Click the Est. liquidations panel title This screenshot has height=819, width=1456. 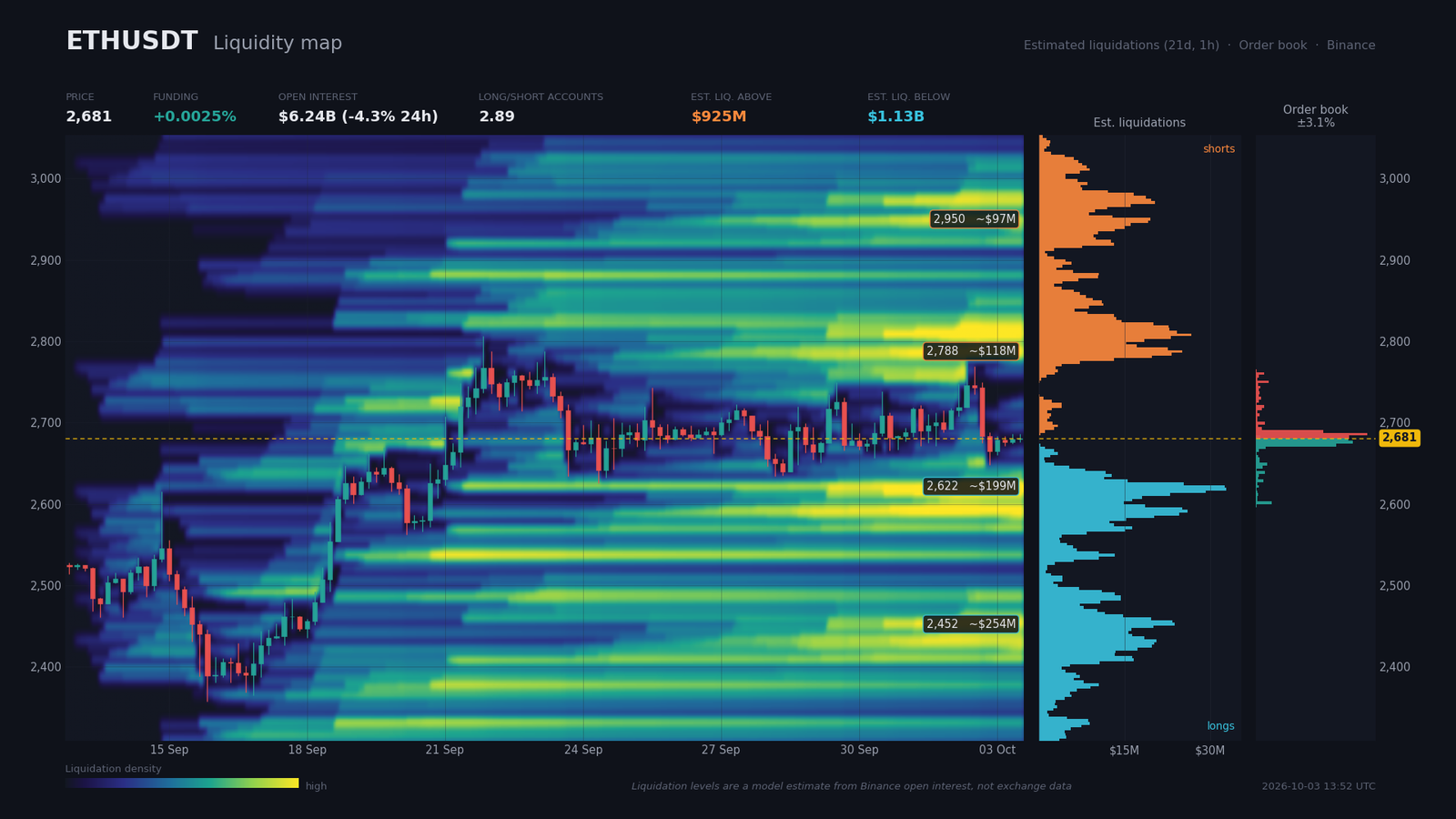(x=1139, y=123)
